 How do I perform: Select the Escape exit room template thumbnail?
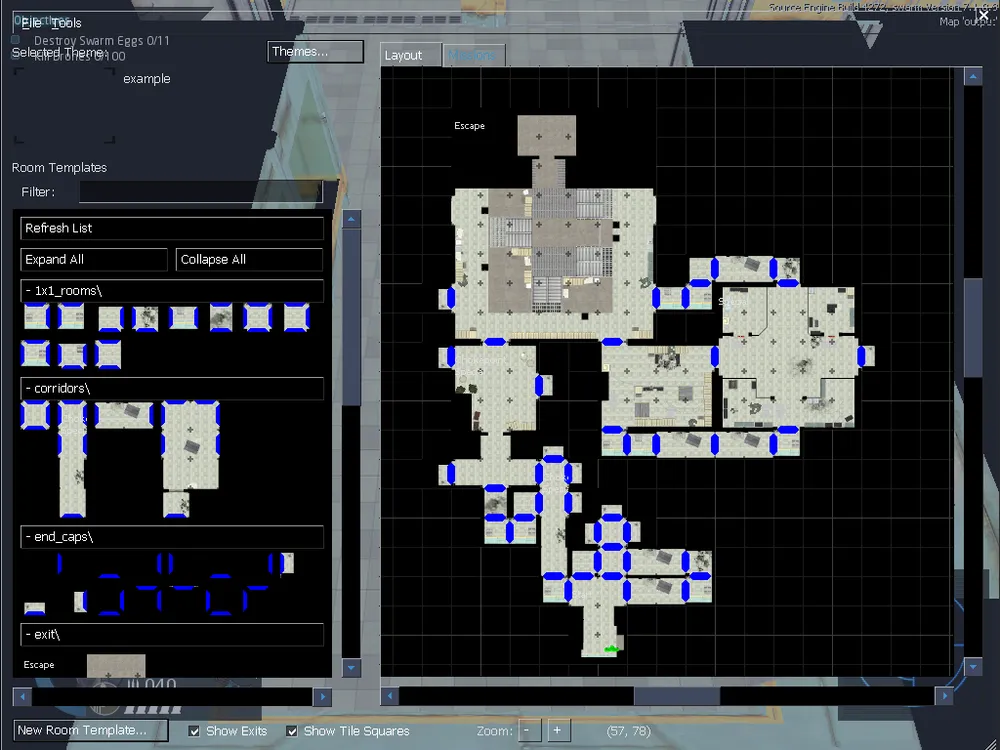[x=116, y=666]
